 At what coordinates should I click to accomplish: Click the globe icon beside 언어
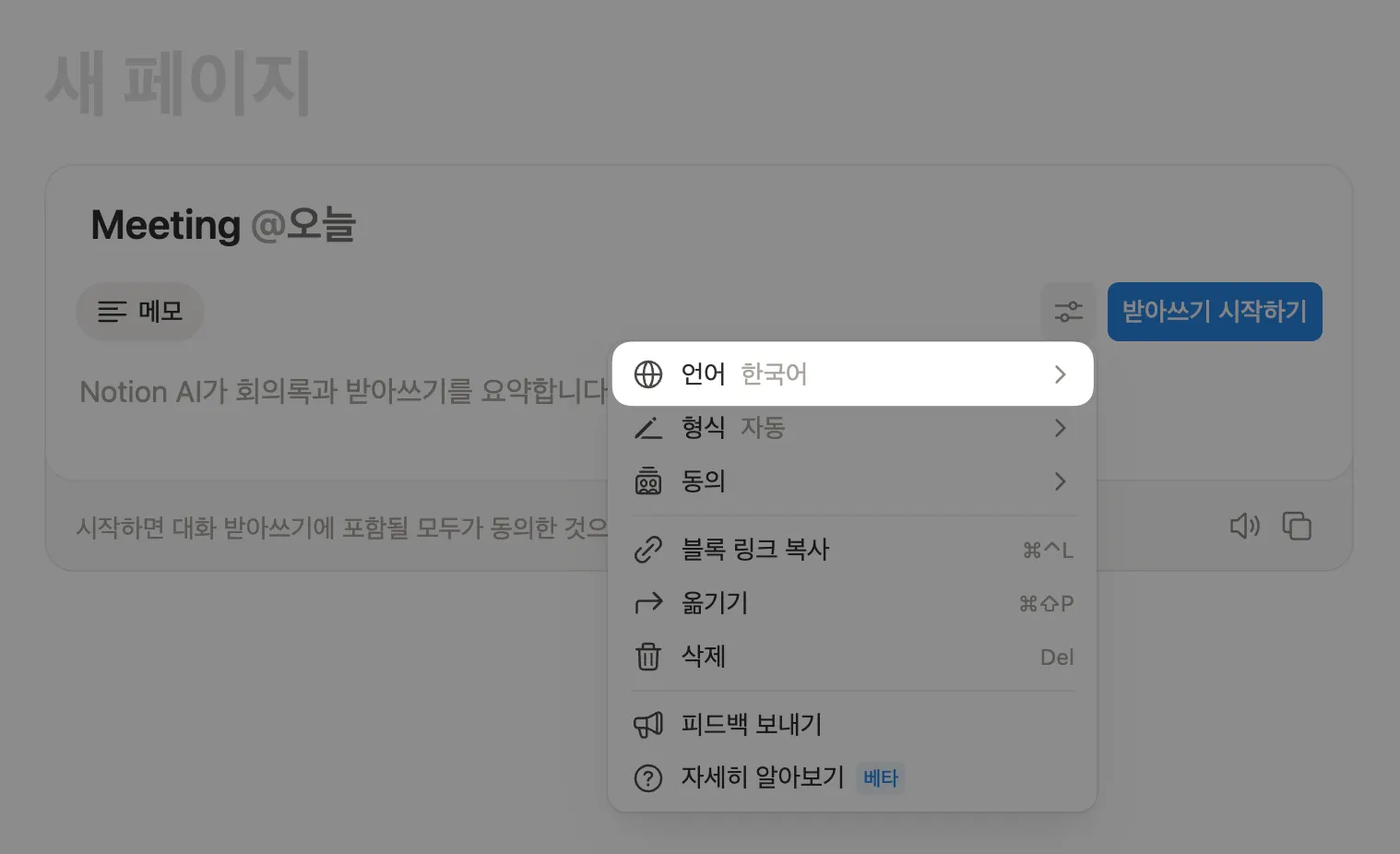point(648,374)
